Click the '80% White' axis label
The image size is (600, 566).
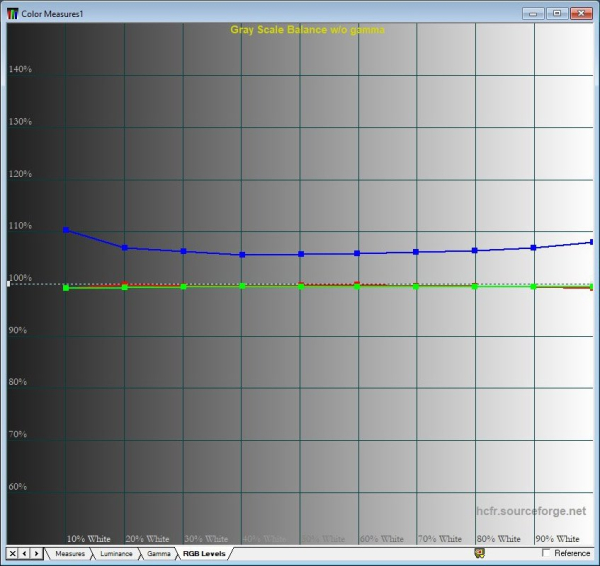click(499, 539)
